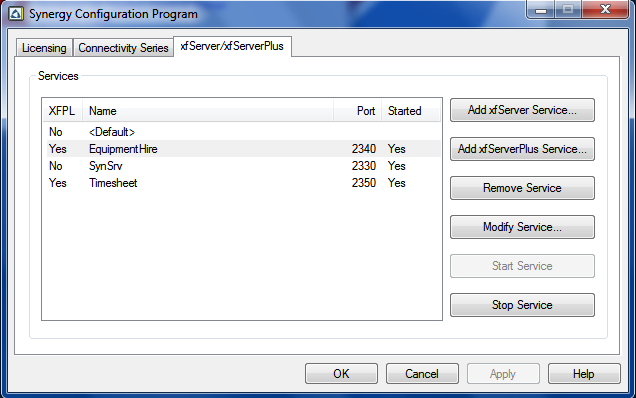636x398 pixels.
Task: Minimize the Synergy Configuration Program window
Action: [541, 10]
